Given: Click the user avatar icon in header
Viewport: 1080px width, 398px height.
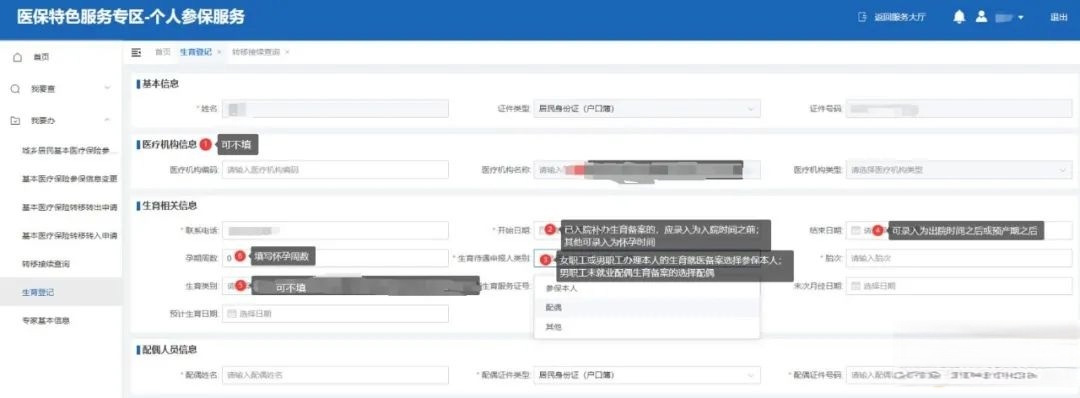Looking at the screenshot, I should 982,18.
